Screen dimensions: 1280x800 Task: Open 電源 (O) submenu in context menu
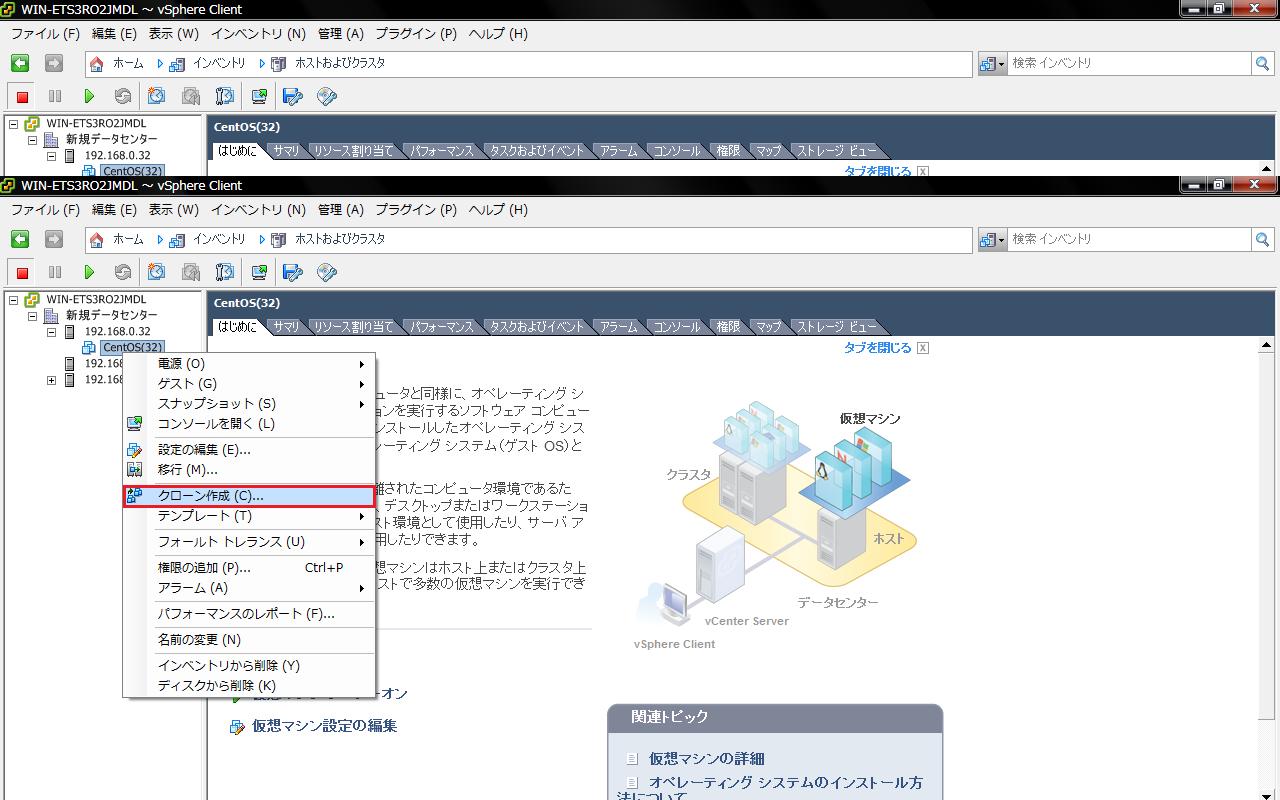(249, 364)
